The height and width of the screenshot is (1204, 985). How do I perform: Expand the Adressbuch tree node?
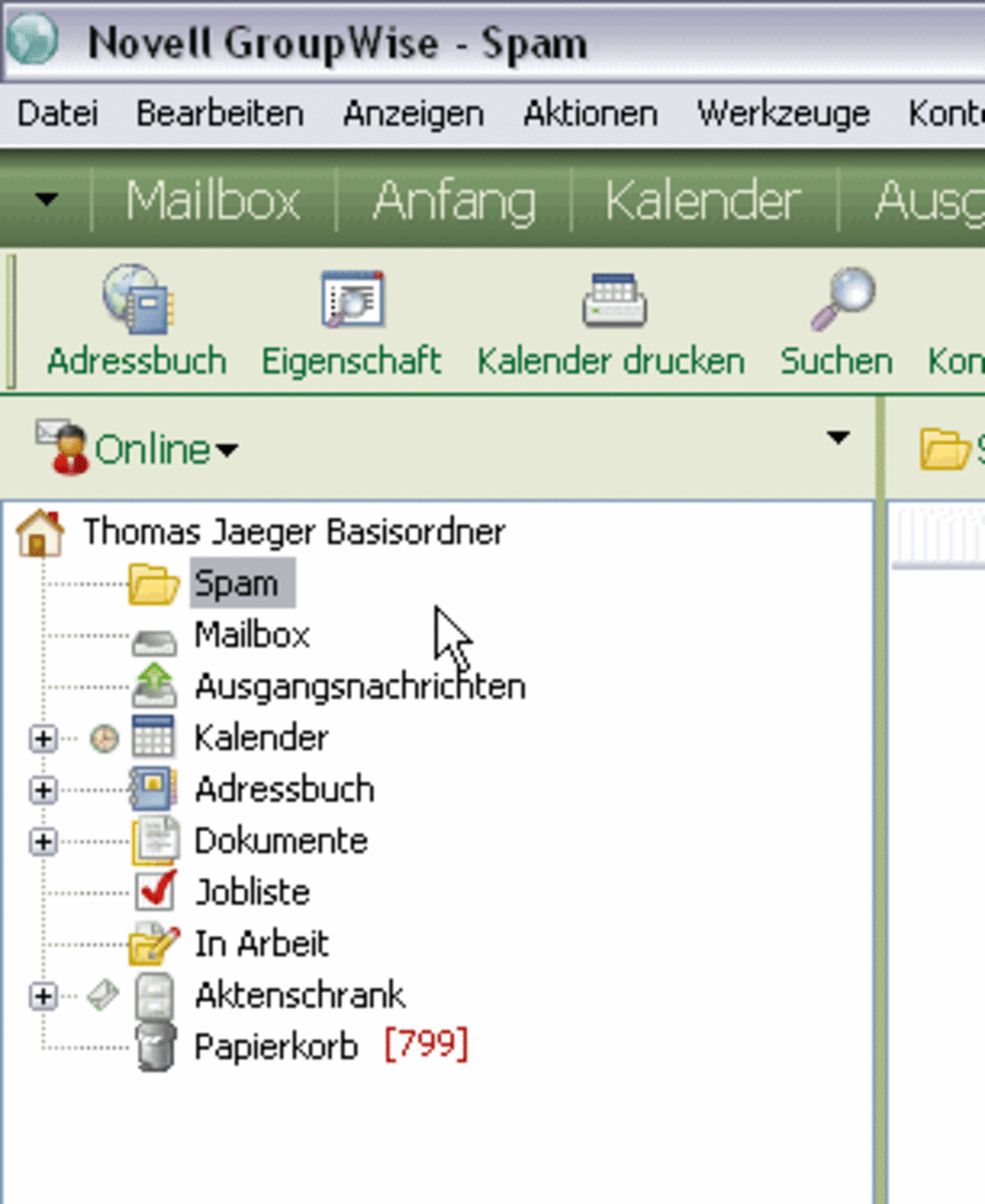(x=43, y=790)
